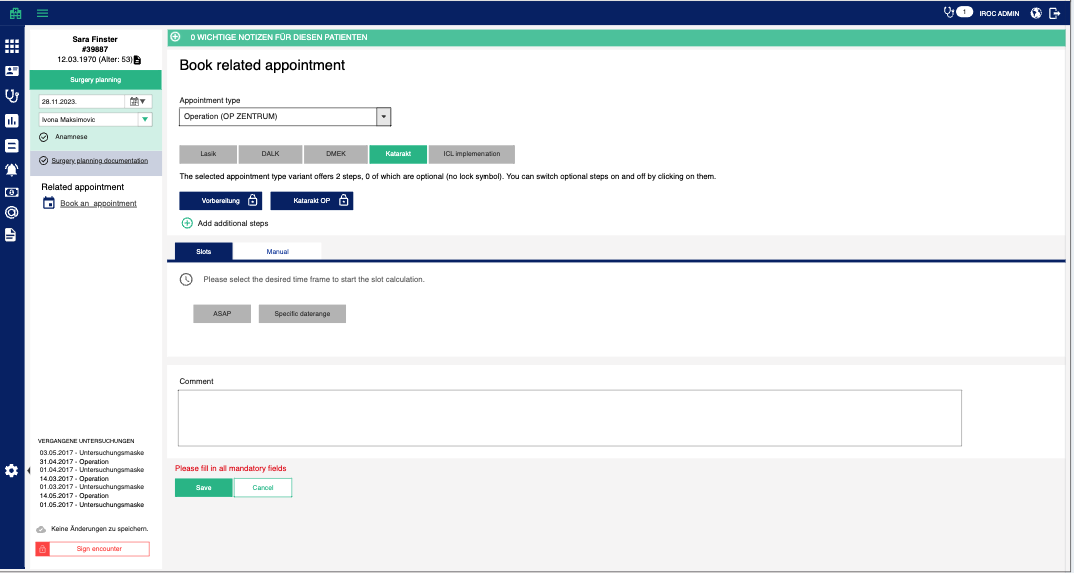Toggle the Vorbereitung locked step
This screenshot has height=573, width=1074.
pos(220,201)
